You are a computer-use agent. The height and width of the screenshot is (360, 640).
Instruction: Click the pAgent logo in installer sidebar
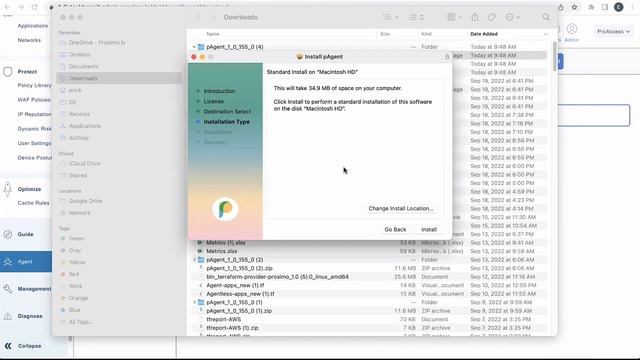tap(225, 209)
